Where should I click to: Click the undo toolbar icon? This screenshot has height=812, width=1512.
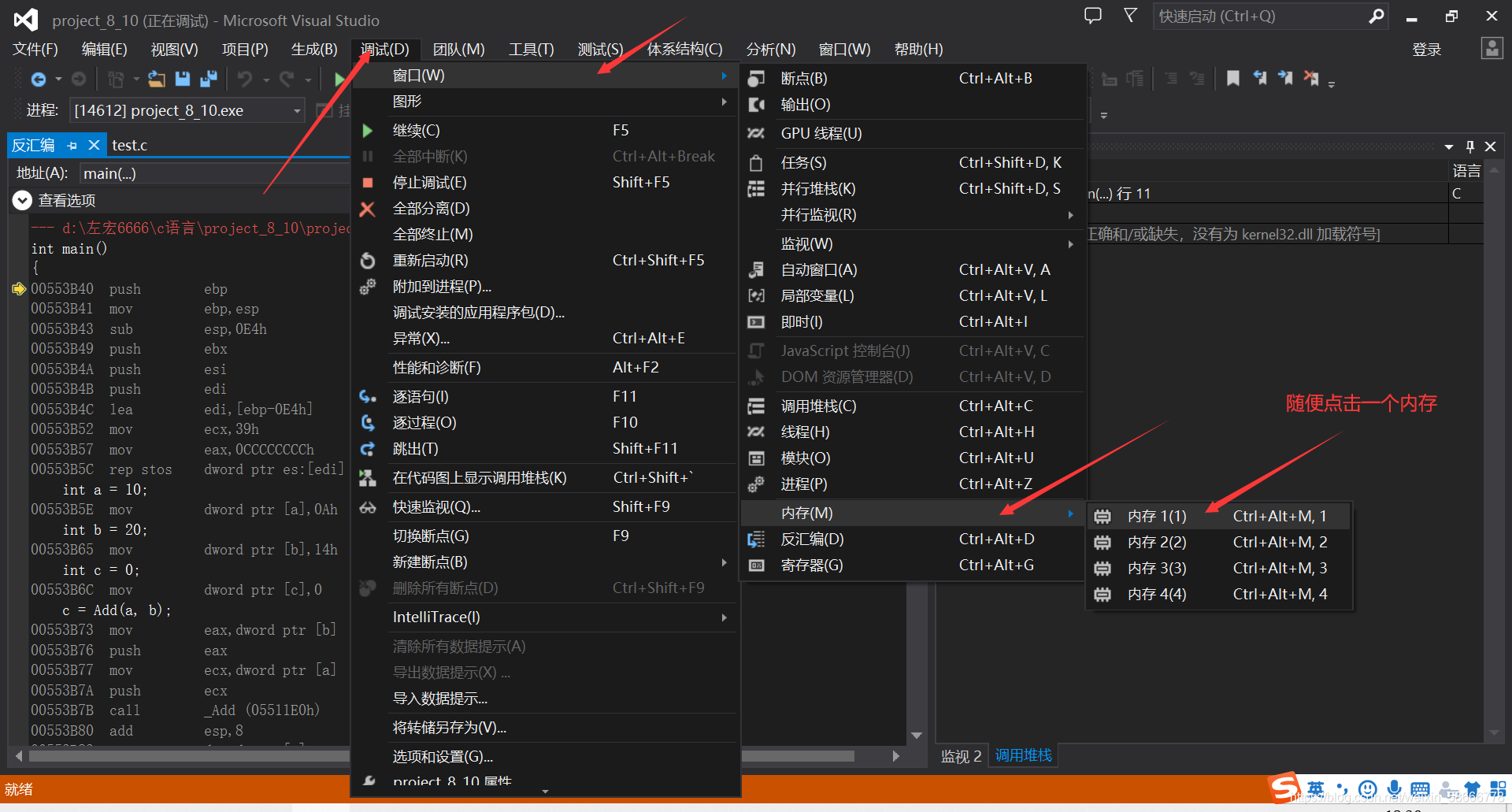[245, 79]
